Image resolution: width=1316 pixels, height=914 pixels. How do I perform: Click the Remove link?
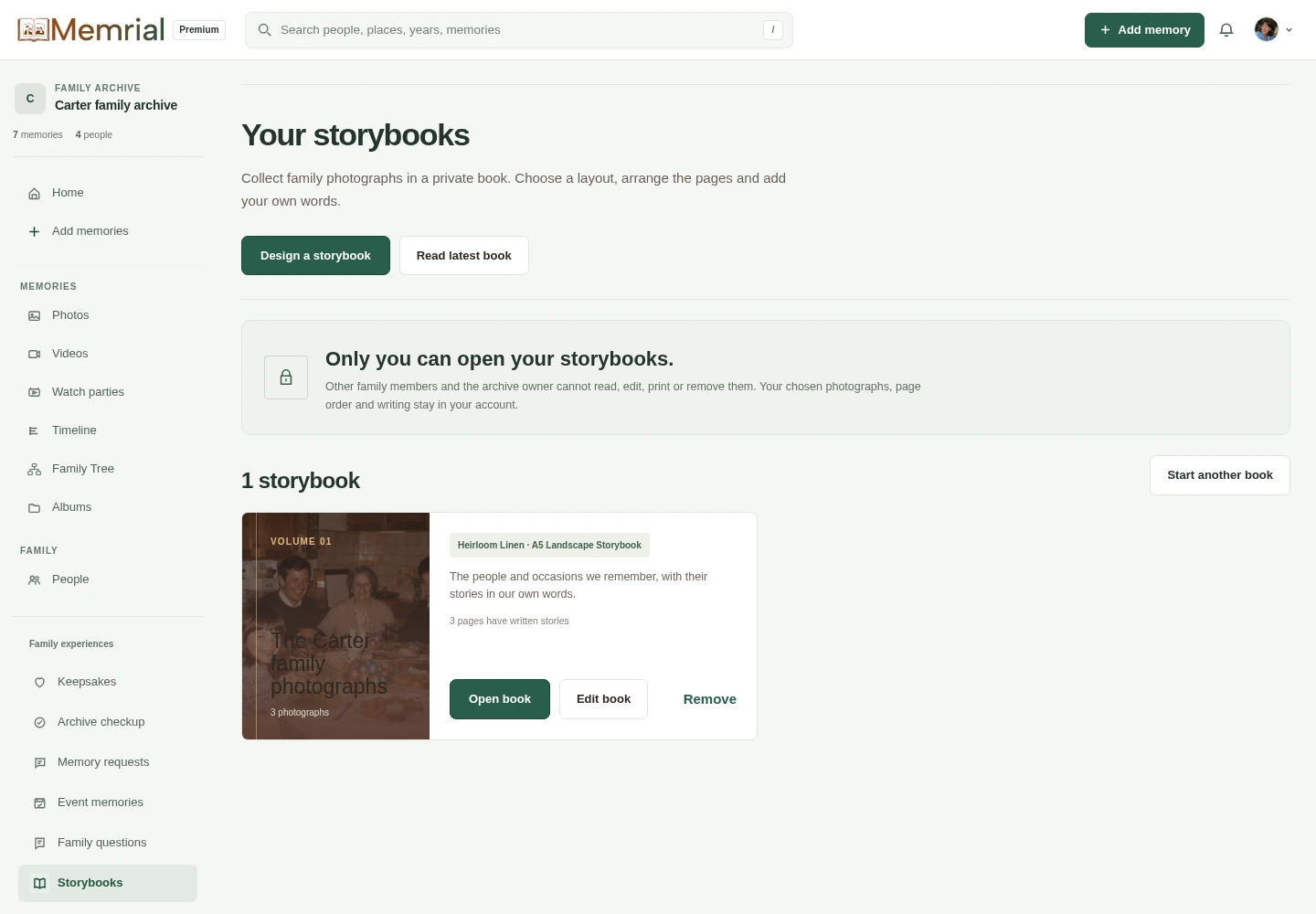click(x=710, y=699)
